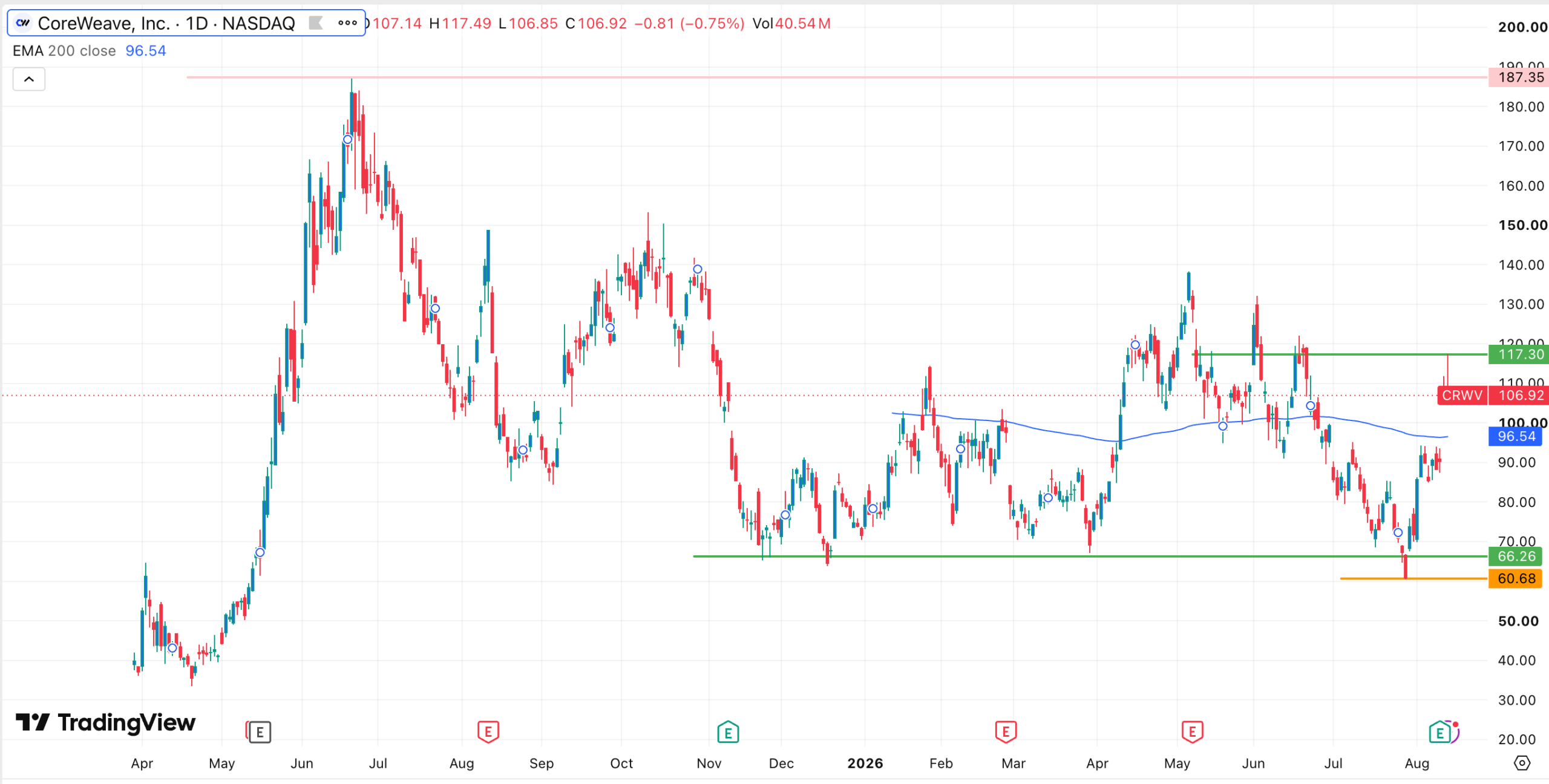Screen dimensions: 1549x784
Task: Click the red earnings E marker near May 2026
Action: (x=1192, y=733)
